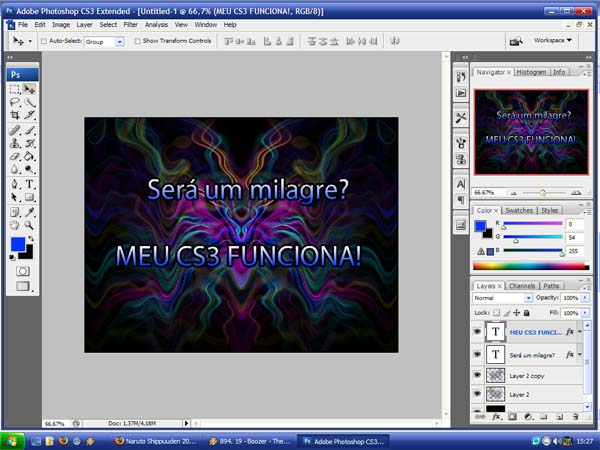
Task: Open the tool preset picker arrow
Action: click(x=30, y=41)
